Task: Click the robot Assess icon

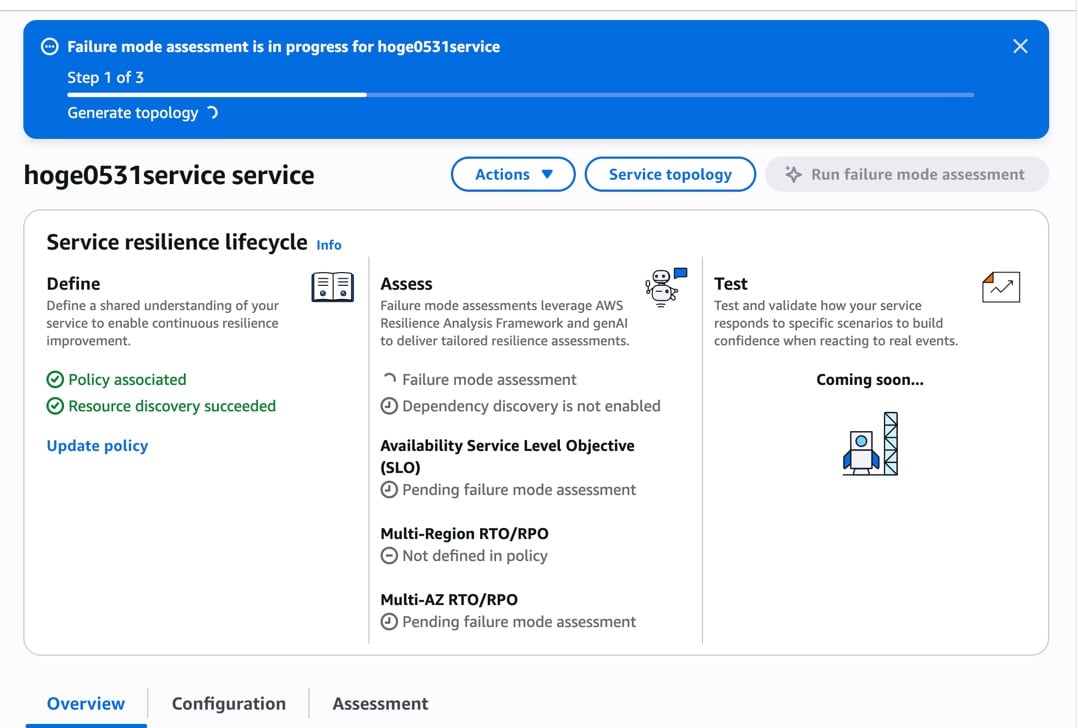Action: pos(665,287)
